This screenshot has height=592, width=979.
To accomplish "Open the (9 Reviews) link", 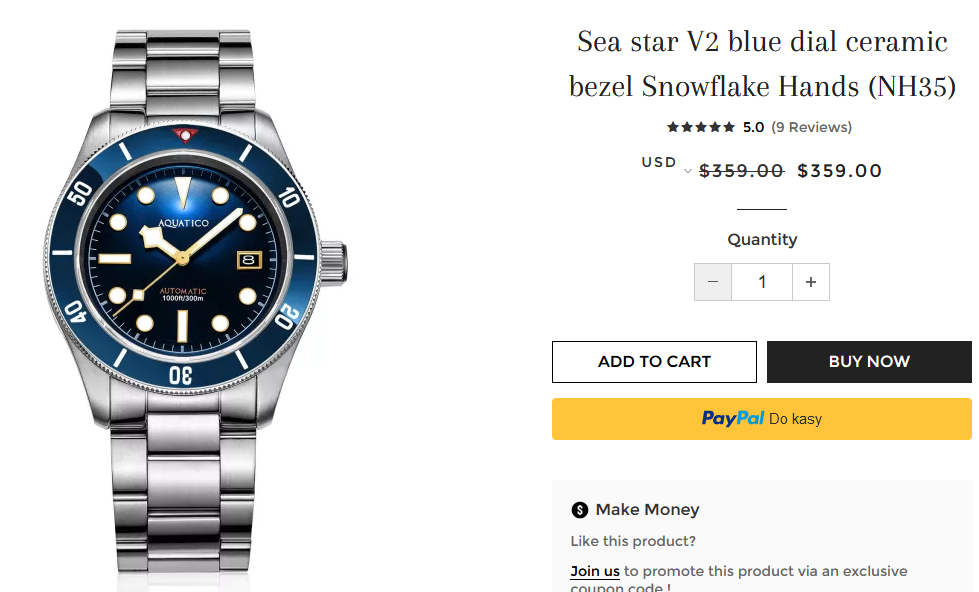I will 811,127.
